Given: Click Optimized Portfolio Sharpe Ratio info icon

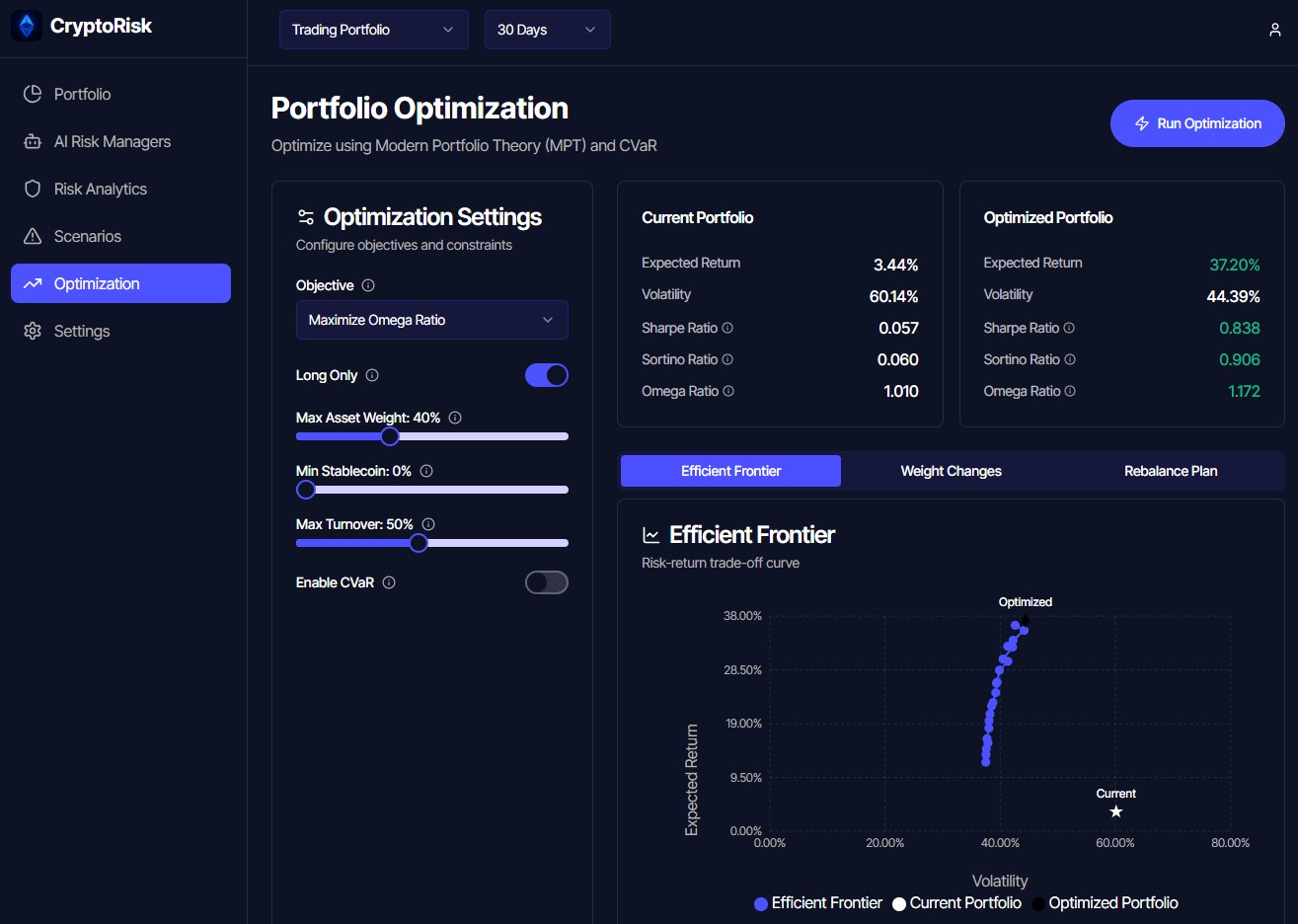Looking at the screenshot, I should (1069, 328).
